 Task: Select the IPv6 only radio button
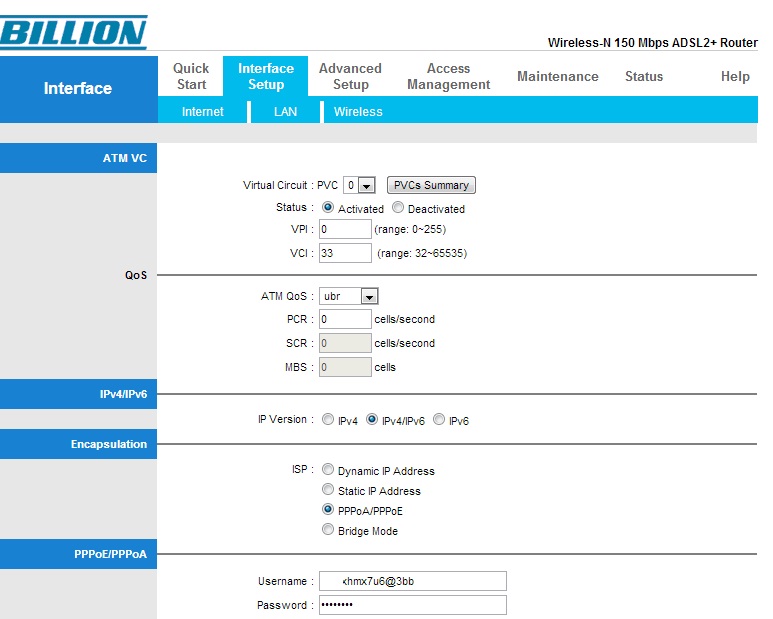pyautogui.click(x=439, y=419)
